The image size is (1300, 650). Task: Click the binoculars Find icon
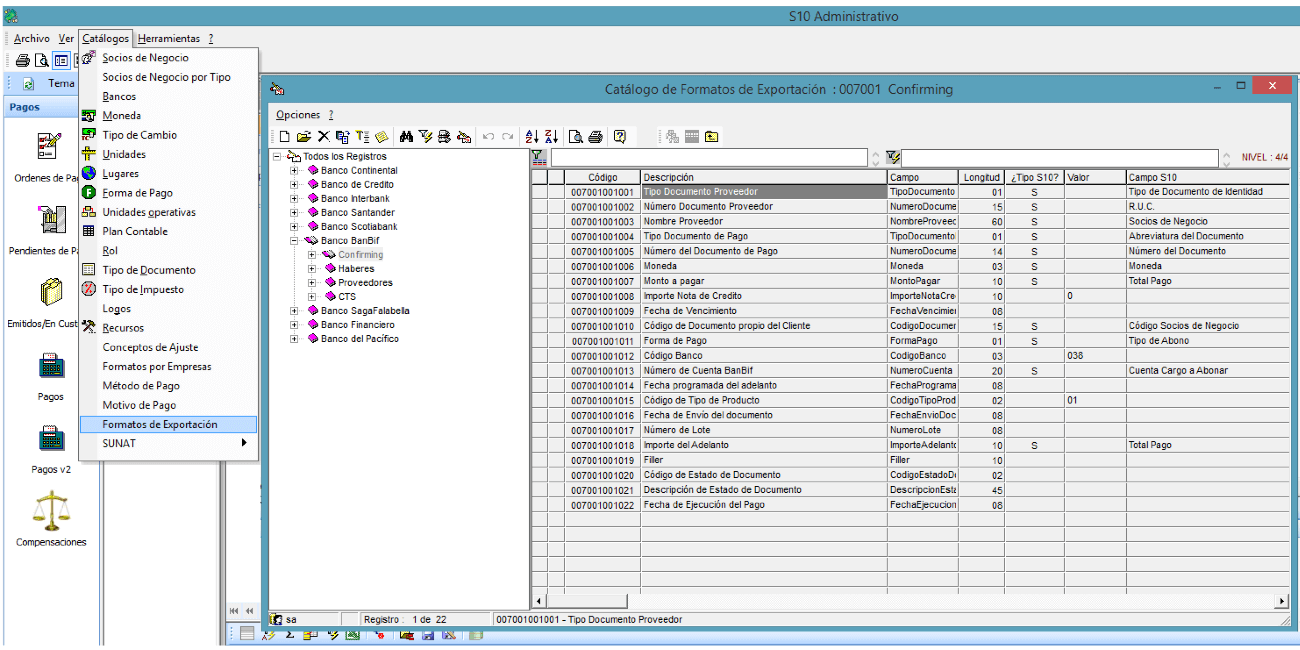406,137
